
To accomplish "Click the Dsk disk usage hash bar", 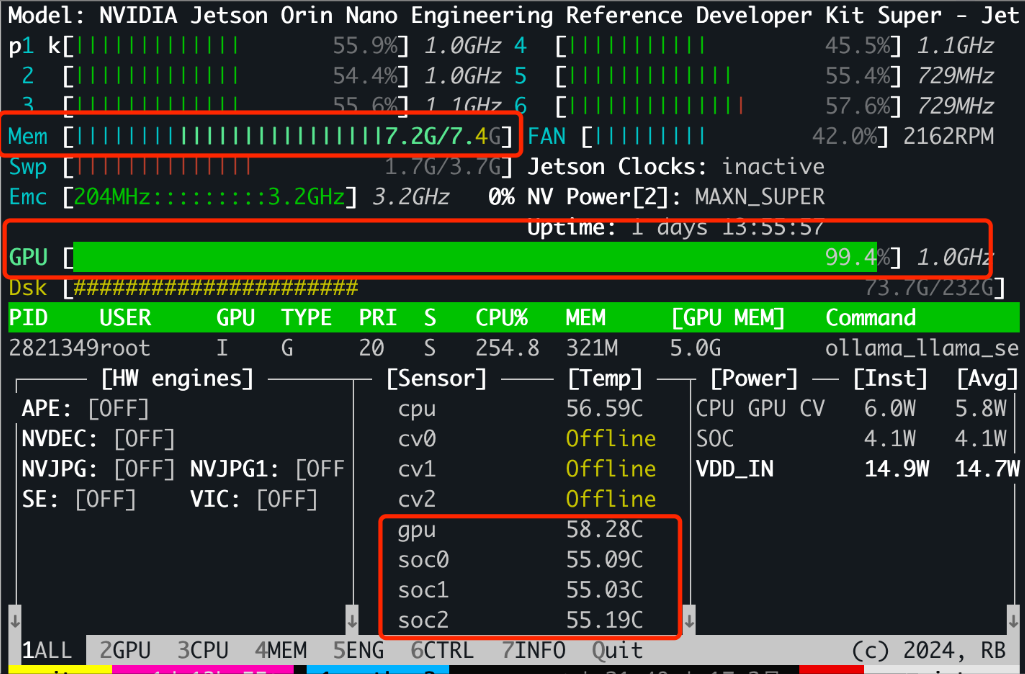I will pos(533,287).
